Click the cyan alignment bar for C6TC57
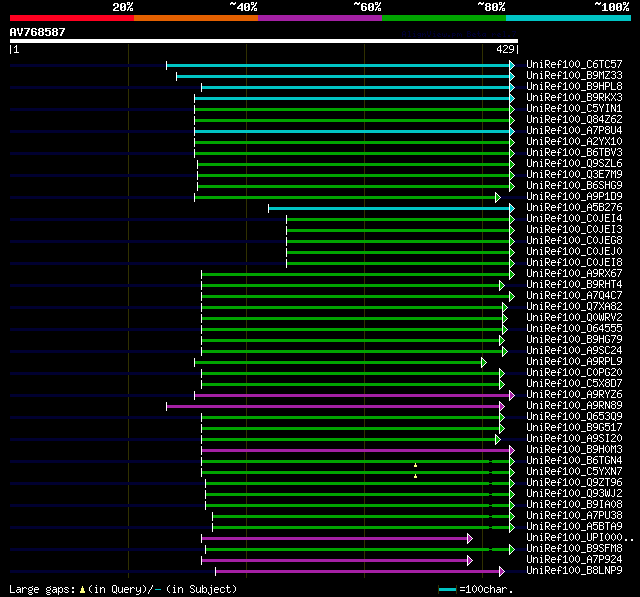Image resolution: width=640 pixels, height=597 pixels. click(338, 65)
